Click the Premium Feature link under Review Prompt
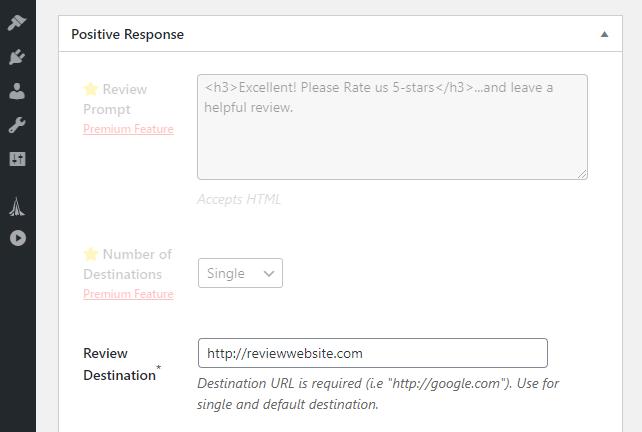642x432 pixels. click(x=128, y=129)
